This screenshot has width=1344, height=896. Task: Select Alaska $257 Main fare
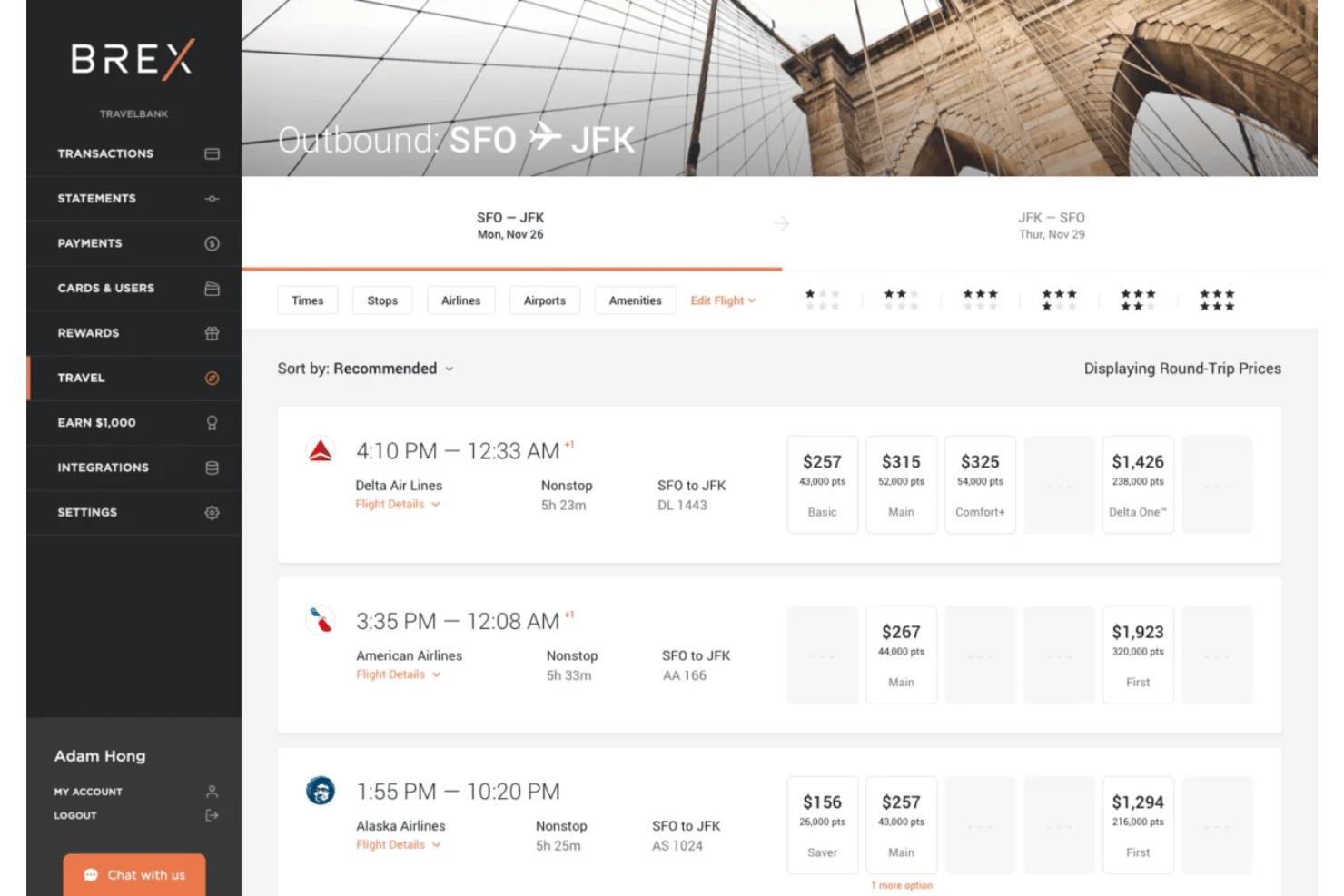click(x=901, y=825)
